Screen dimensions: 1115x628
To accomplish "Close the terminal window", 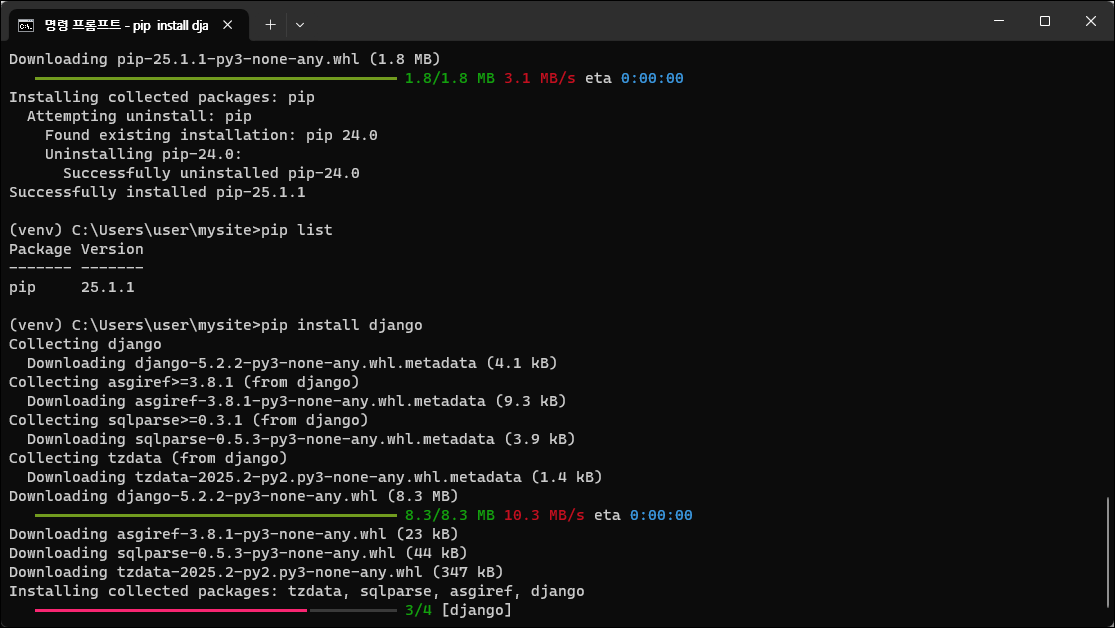I will coord(1090,21).
